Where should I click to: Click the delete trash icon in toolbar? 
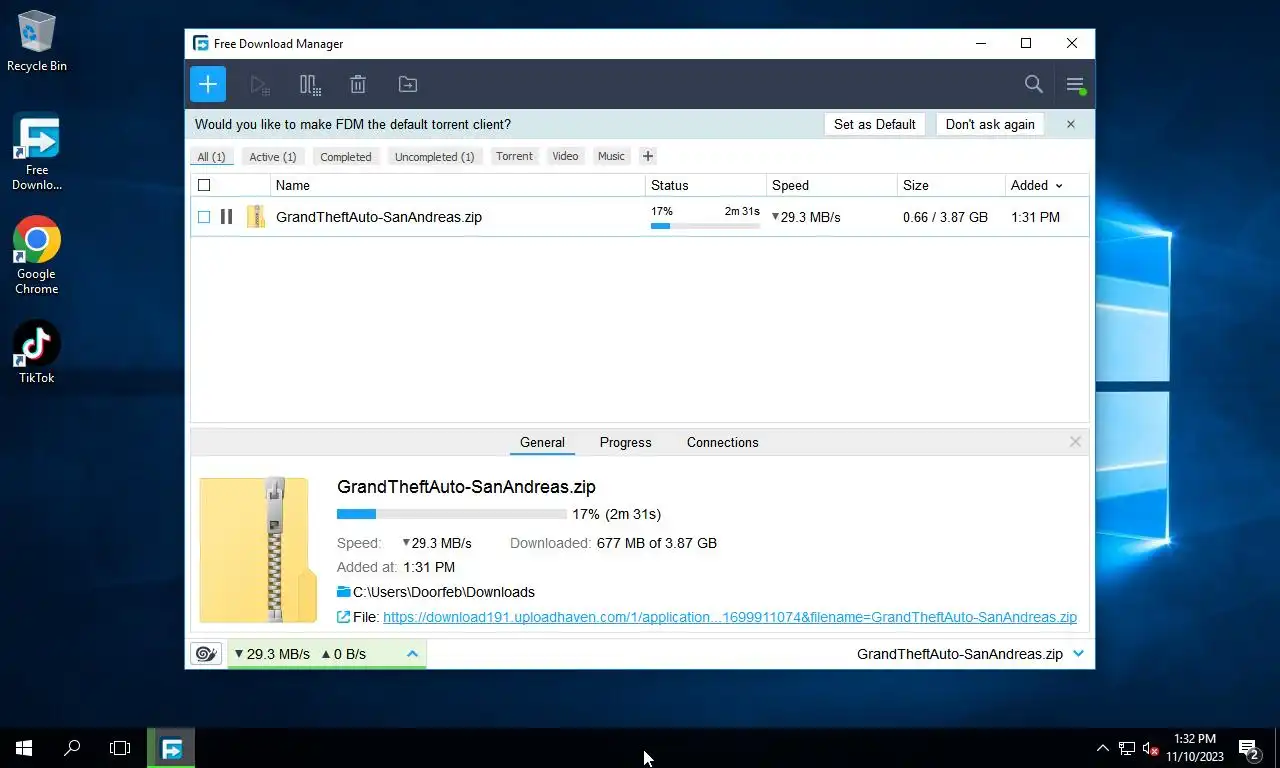point(358,85)
